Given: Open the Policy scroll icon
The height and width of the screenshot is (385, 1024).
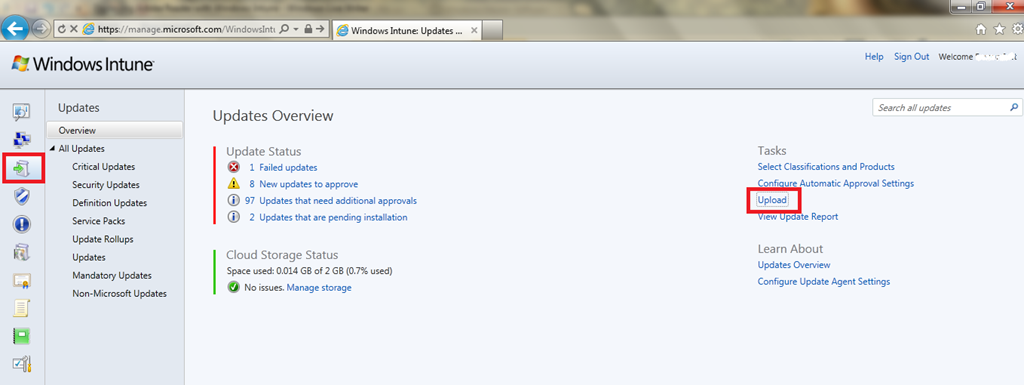Looking at the screenshot, I should (x=22, y=308).
